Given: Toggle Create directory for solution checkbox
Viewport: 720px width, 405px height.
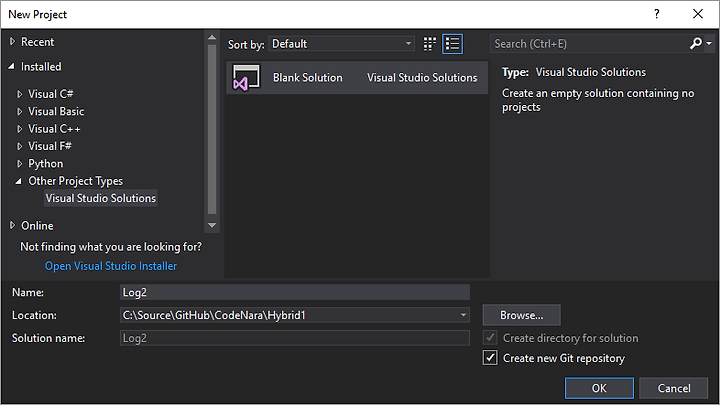Looking at the screenshot, I should (490, 338).
